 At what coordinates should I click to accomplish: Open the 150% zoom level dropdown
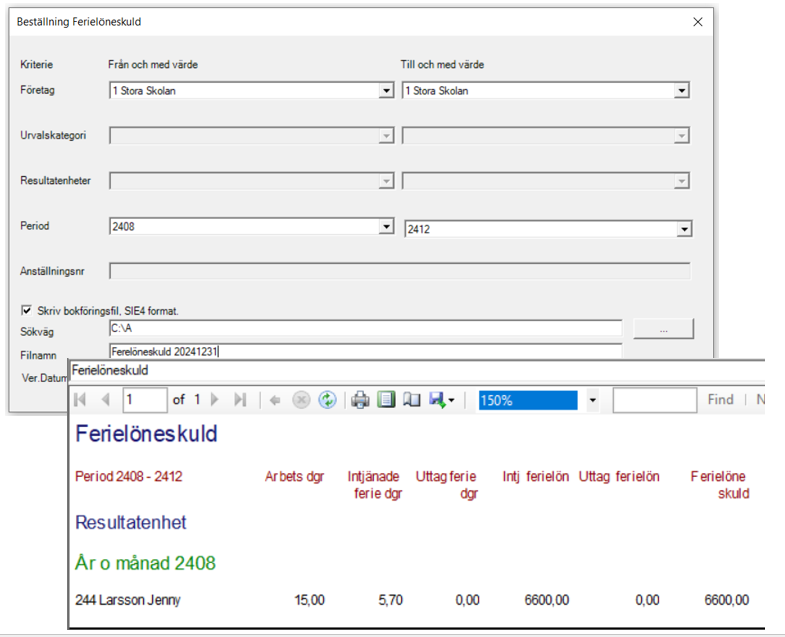[x=593, y=400]
